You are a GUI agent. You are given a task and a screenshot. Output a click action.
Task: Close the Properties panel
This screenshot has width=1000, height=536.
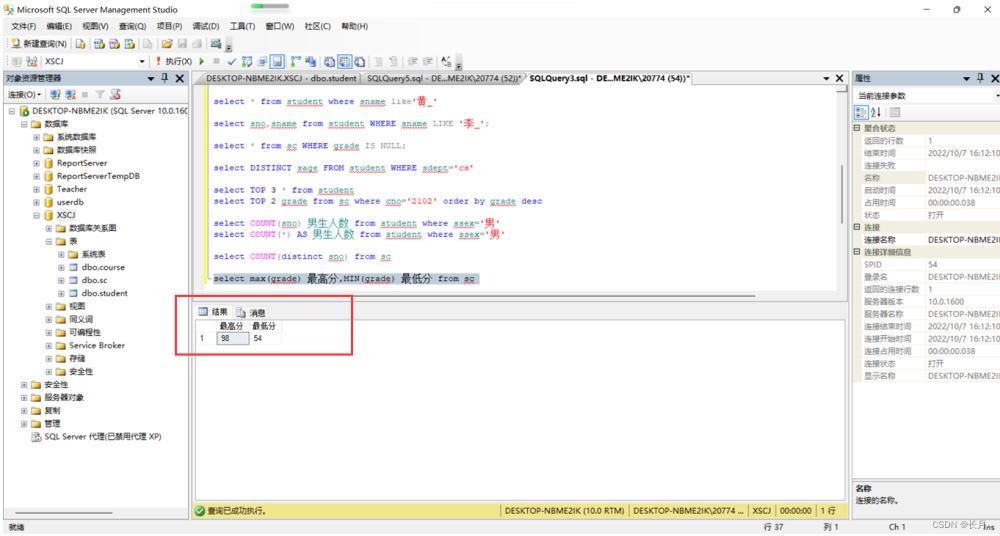[x=994, y=78]
